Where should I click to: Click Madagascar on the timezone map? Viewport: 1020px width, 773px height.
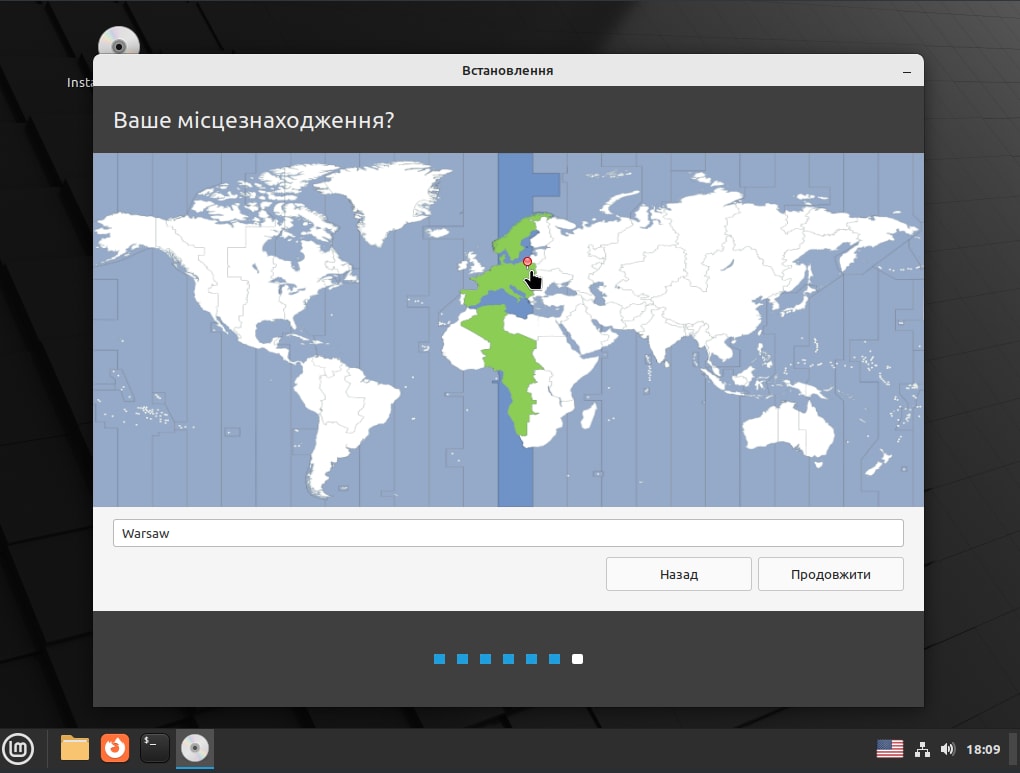pyautogui.click(x=588, y=416)
